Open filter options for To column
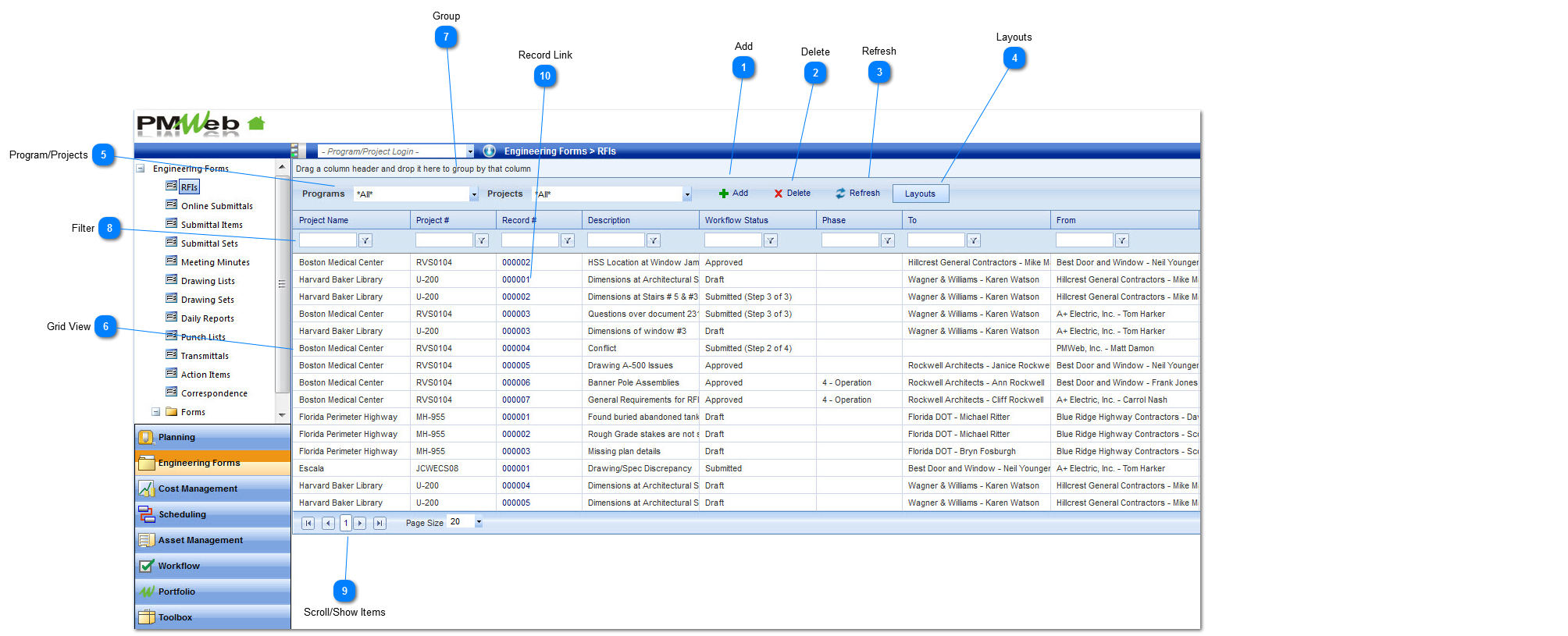 coord(974,240)
